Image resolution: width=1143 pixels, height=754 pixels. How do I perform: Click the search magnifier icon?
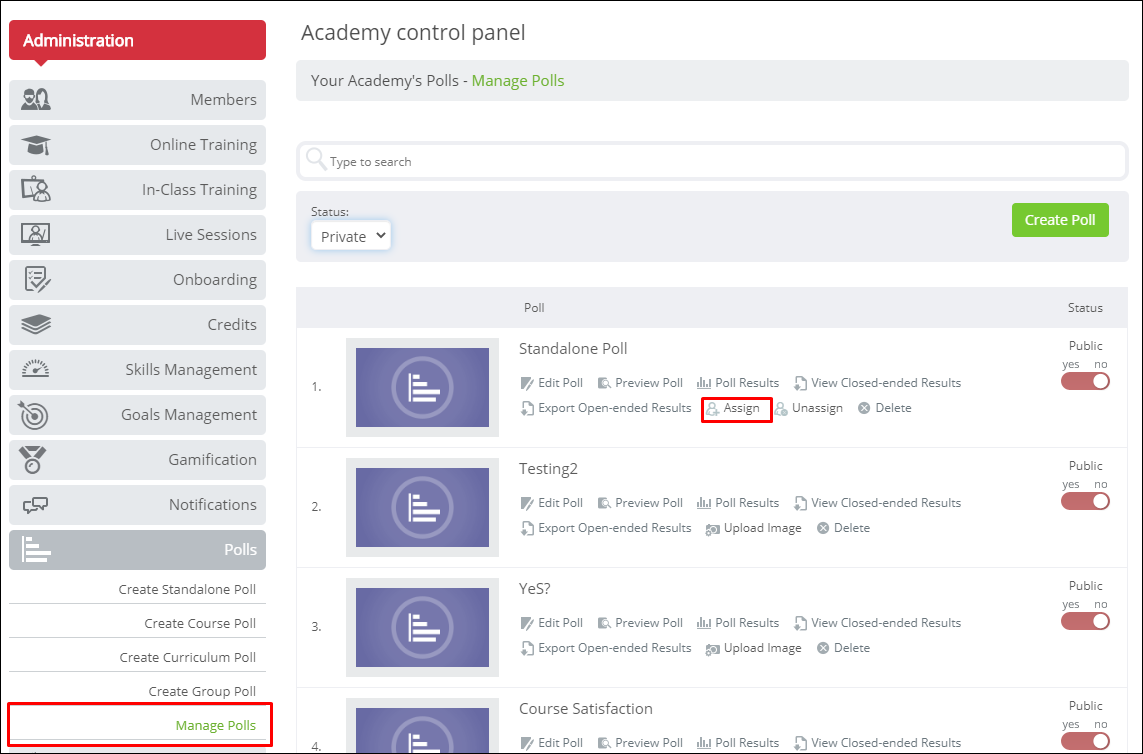coord(316,159)
